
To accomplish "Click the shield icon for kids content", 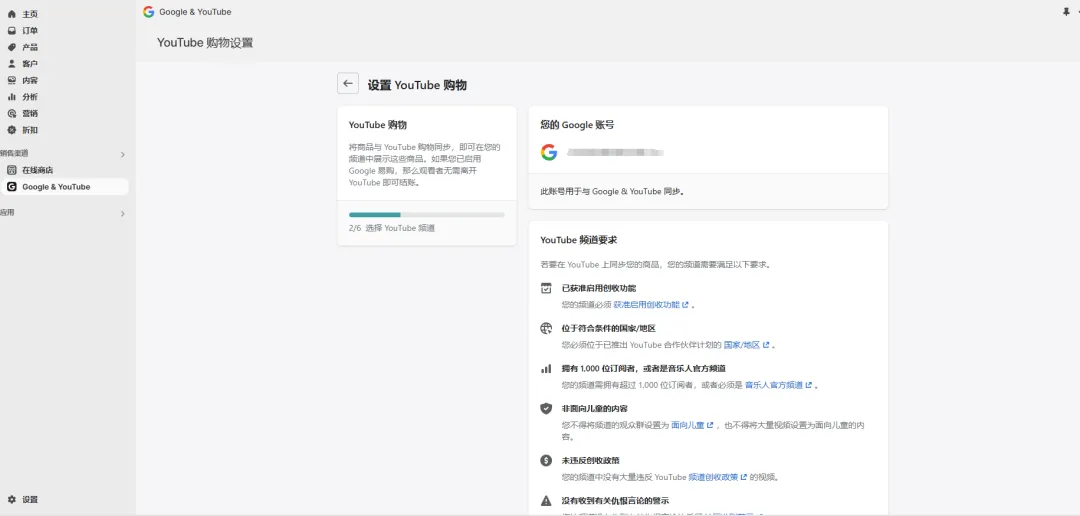I will point(546,409).
